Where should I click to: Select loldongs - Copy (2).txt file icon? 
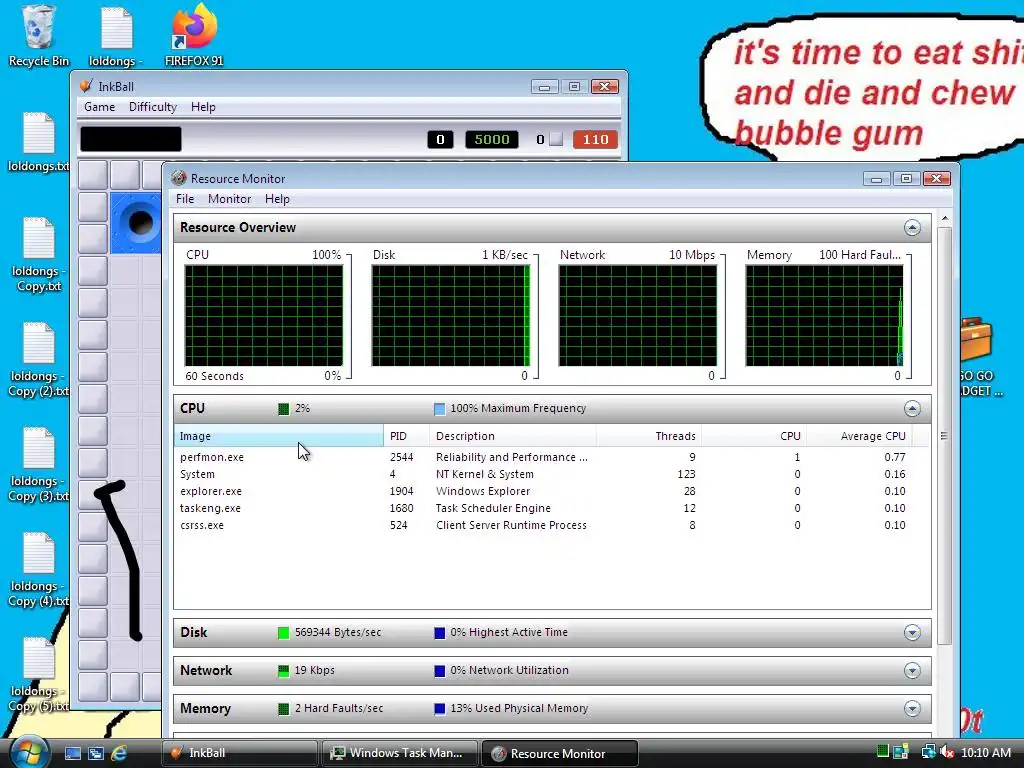point(39,360)
